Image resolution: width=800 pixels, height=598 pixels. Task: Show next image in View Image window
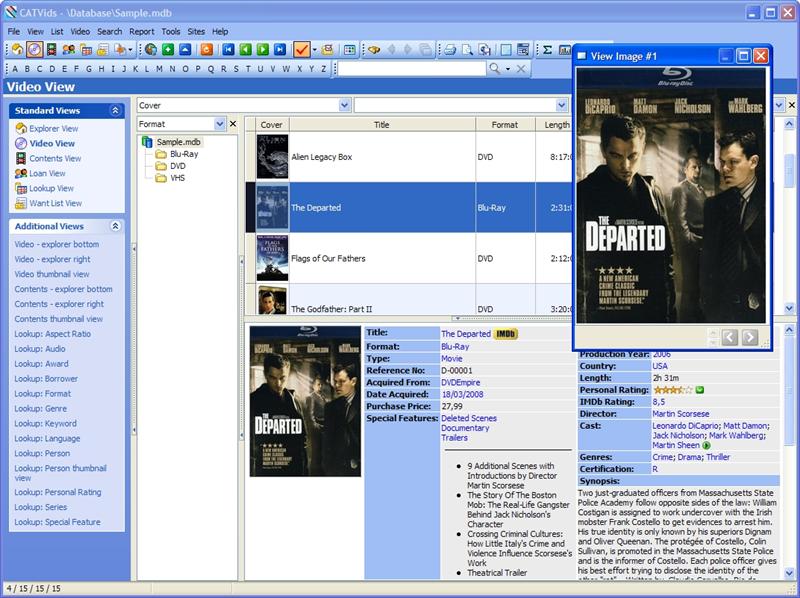(x=749, y=337)
